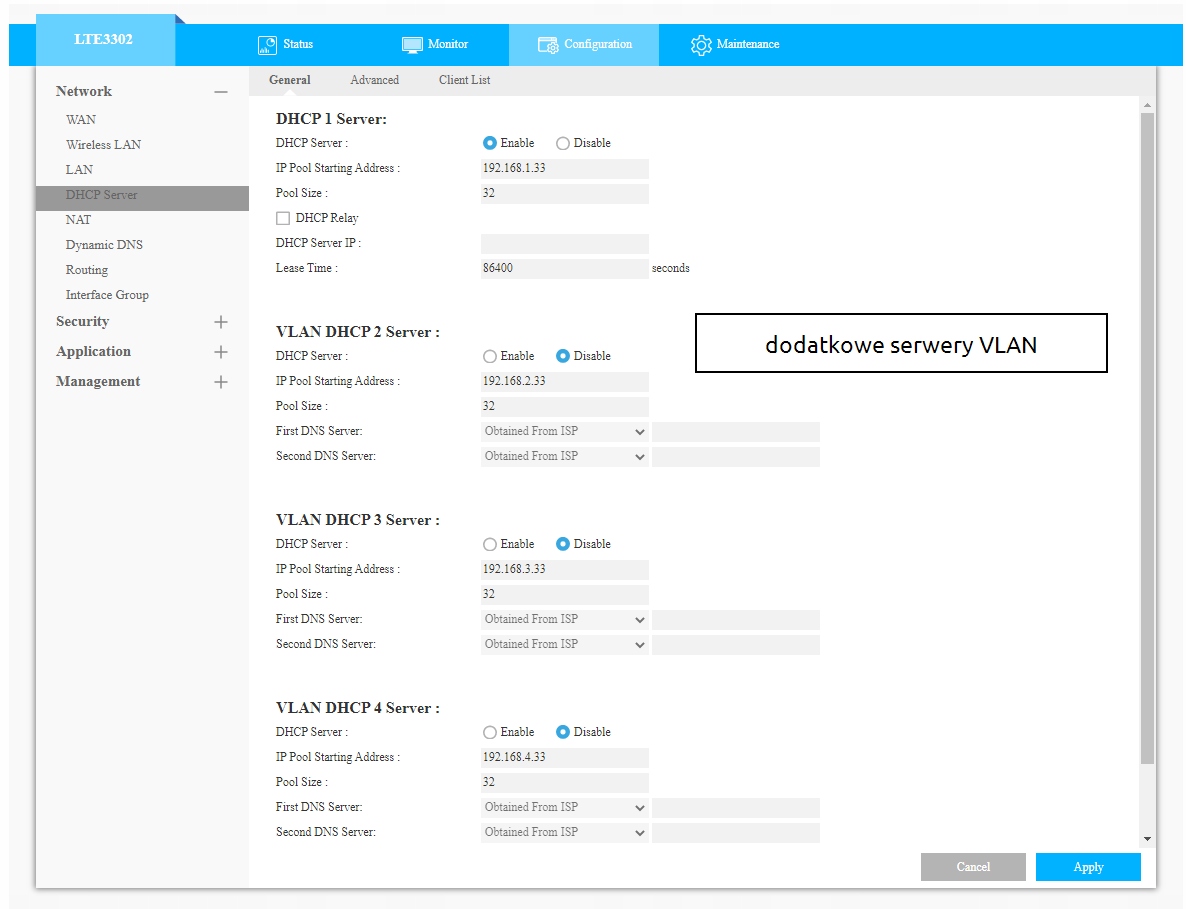
Task: Collapse the Network section minus icon
Action: tap(221, 92)
